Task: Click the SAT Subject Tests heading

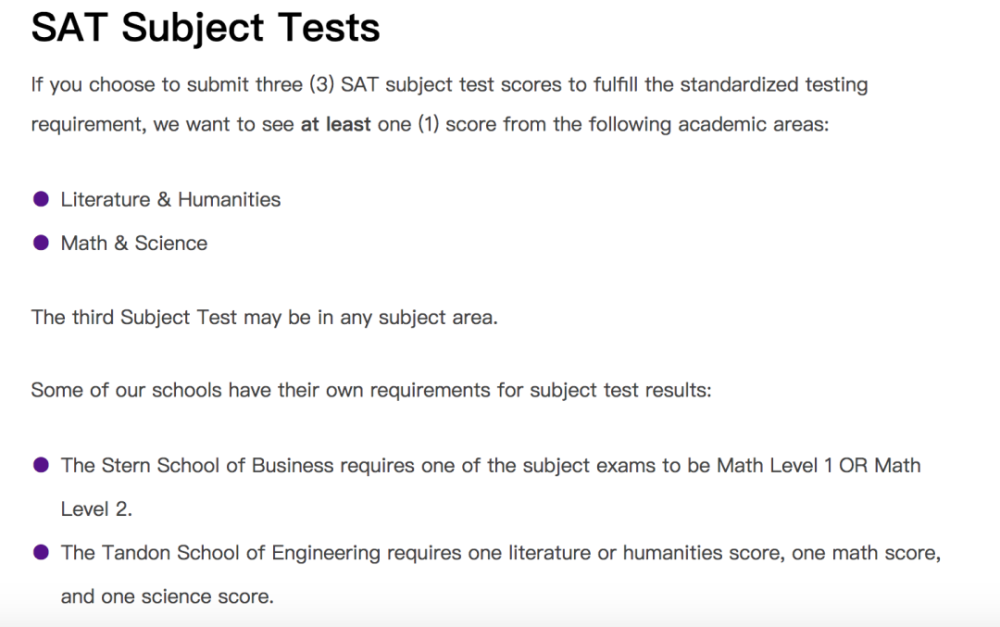Action: [205, 28]
